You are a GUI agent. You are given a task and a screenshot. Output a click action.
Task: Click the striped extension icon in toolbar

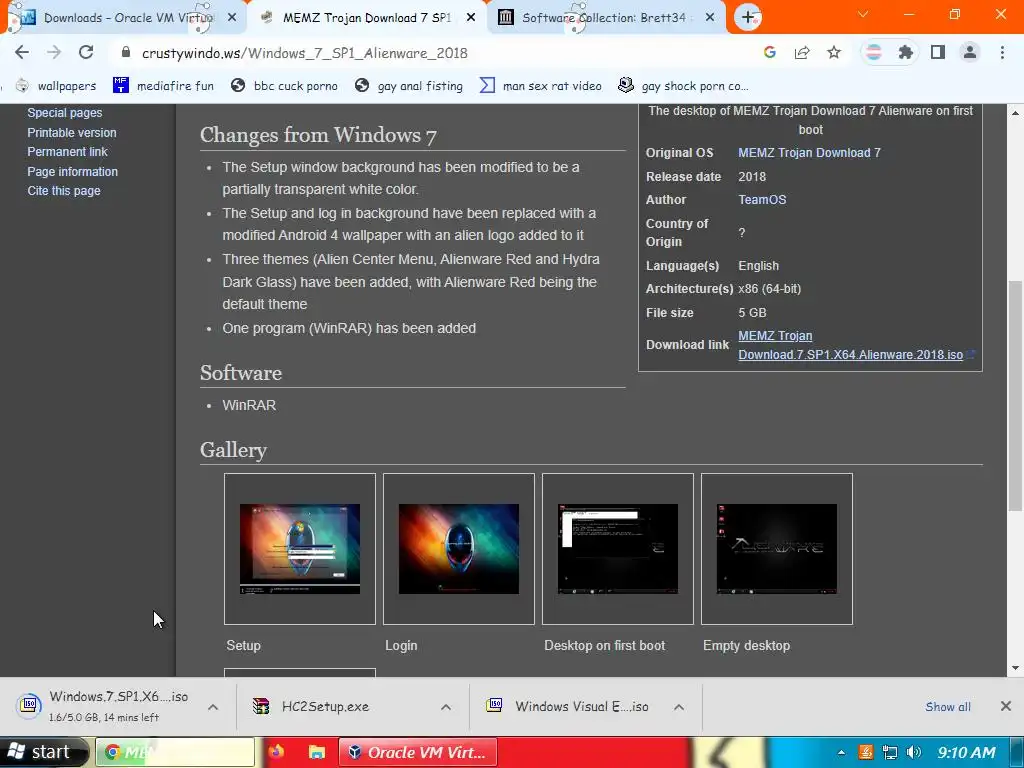point(873,52)
